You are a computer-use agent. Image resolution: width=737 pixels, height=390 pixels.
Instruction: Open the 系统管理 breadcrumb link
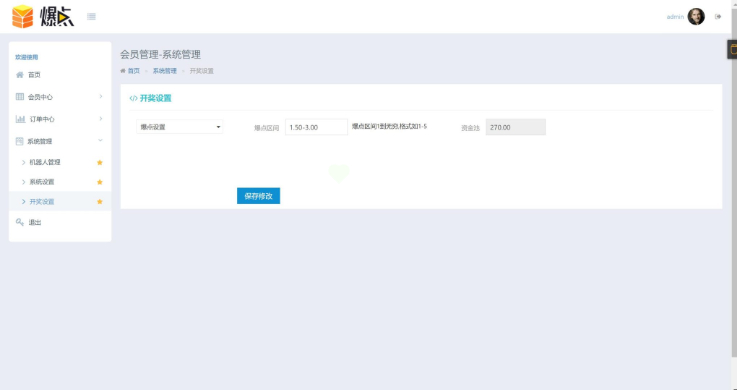pos(165,71)
